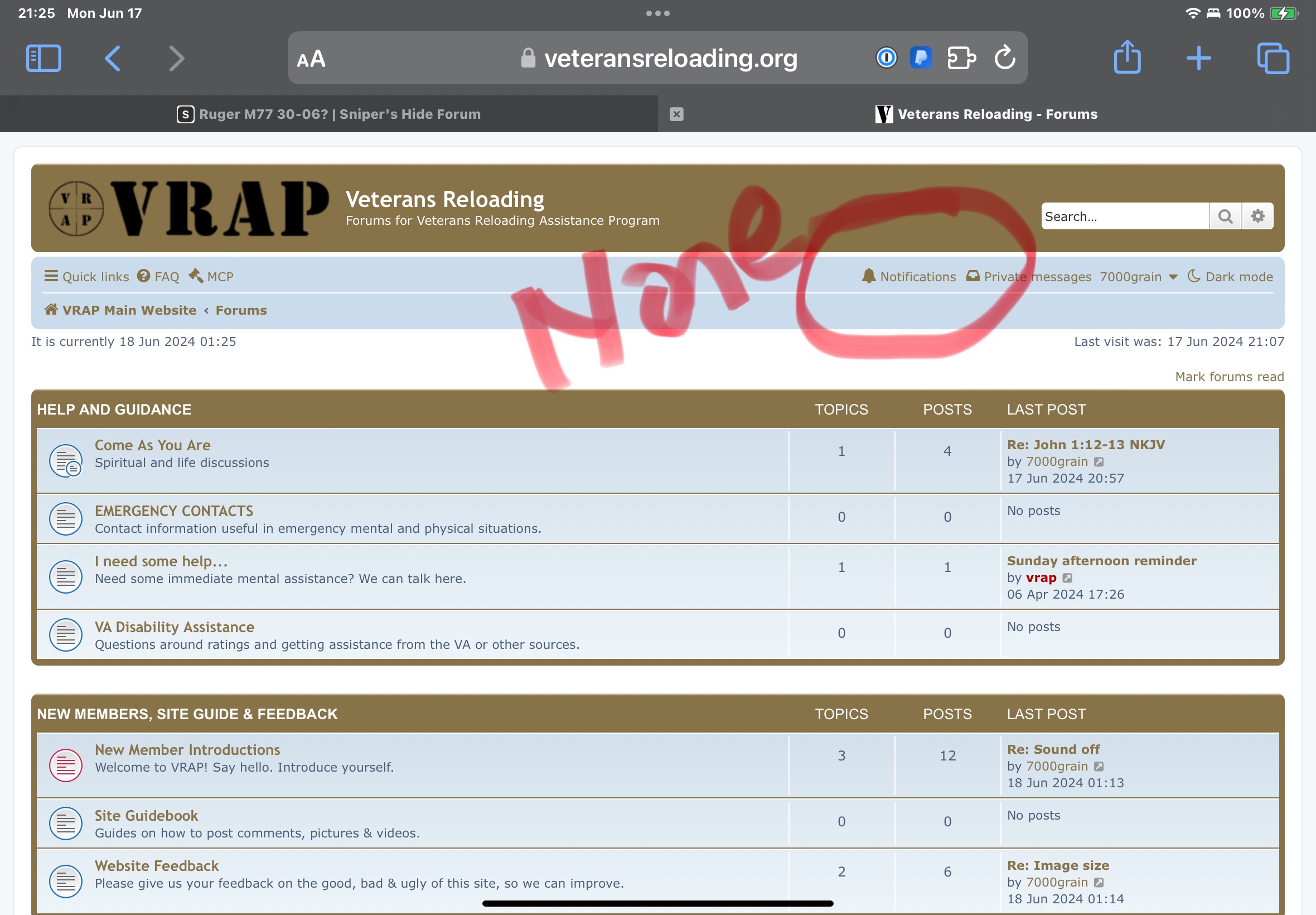
Task: Open Sunday afternoon reminder post
Action: coord(1101,561)
